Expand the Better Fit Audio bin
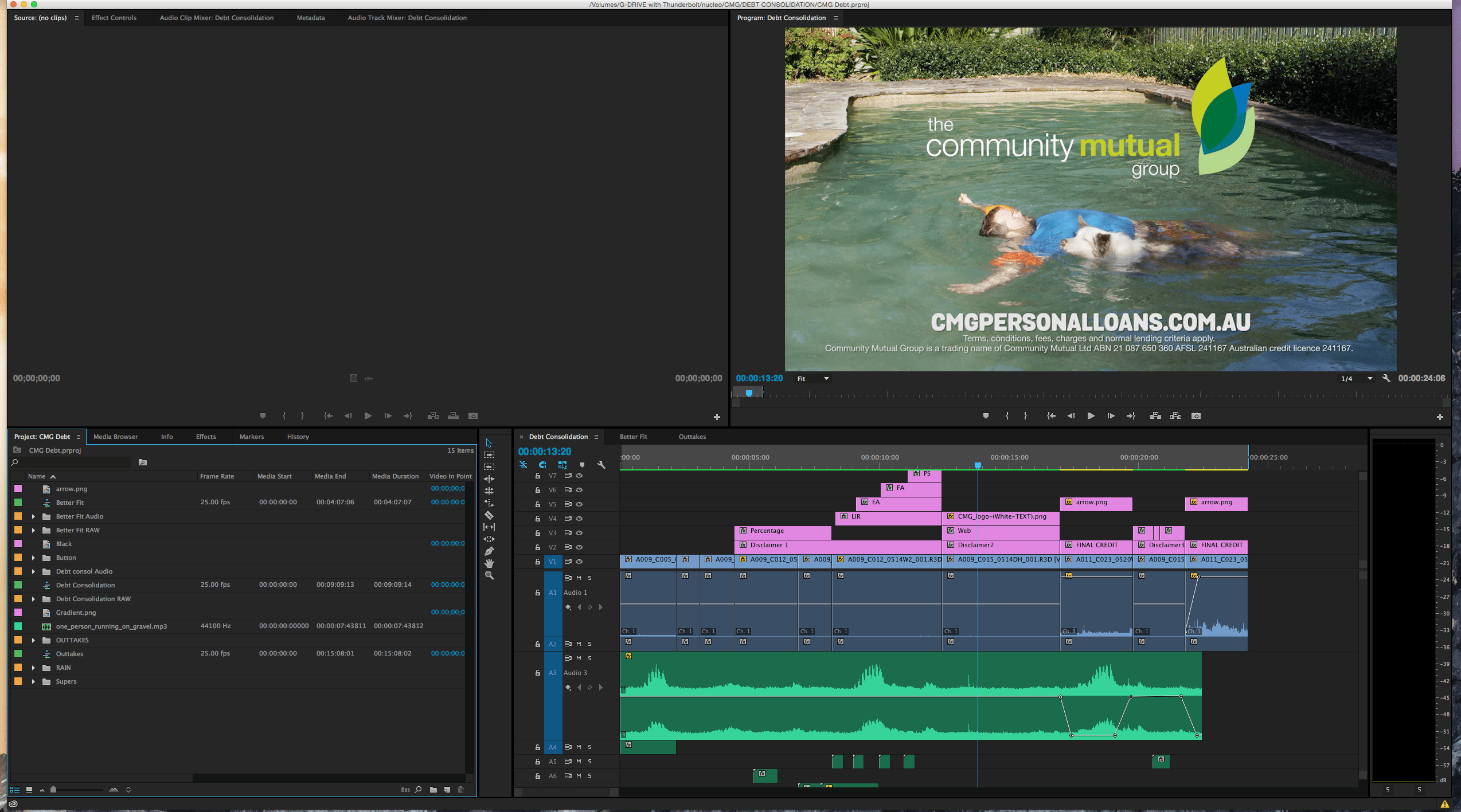The width and height of the screenshot is (1461, 812). pyautogui.click(x=33, y=516)
